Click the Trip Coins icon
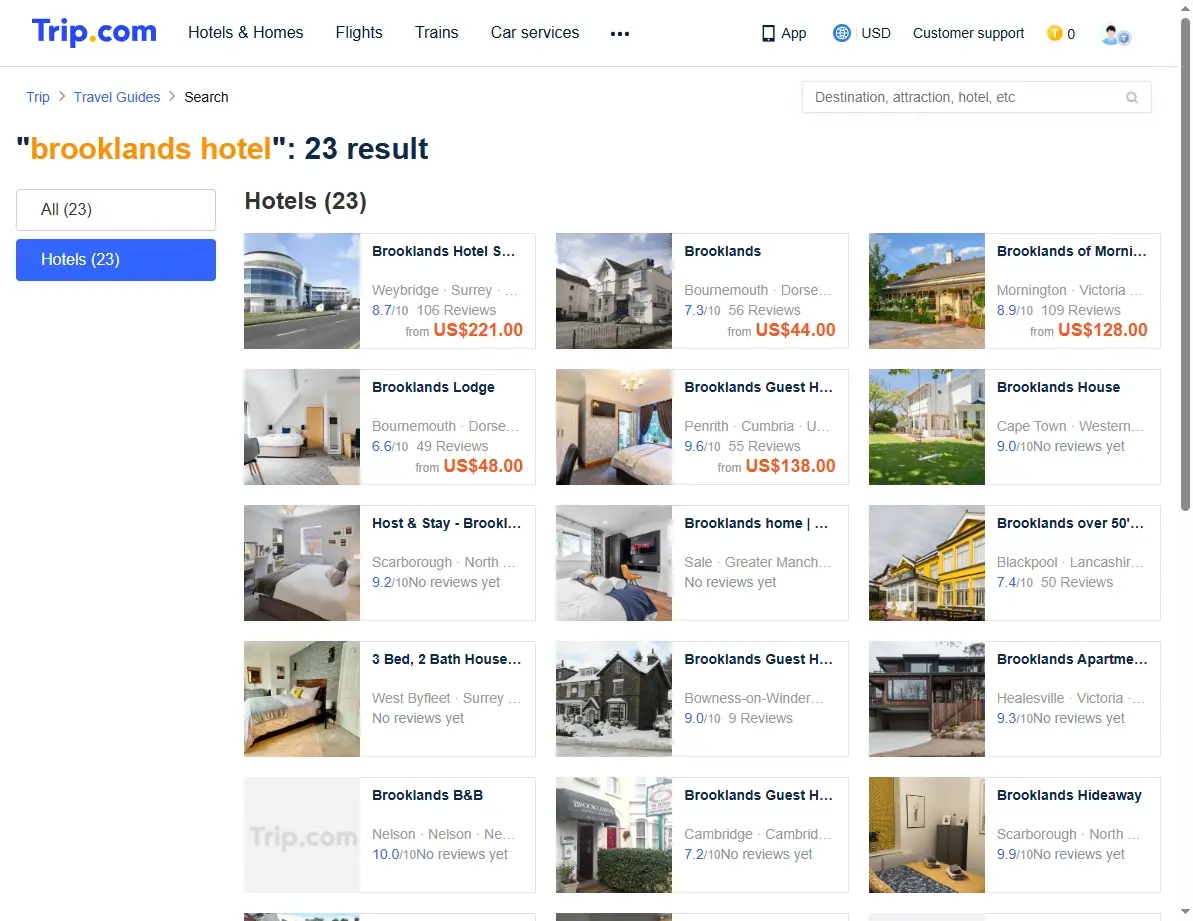This screenshot has height=921, width=1193. (x=1055, y=33)
